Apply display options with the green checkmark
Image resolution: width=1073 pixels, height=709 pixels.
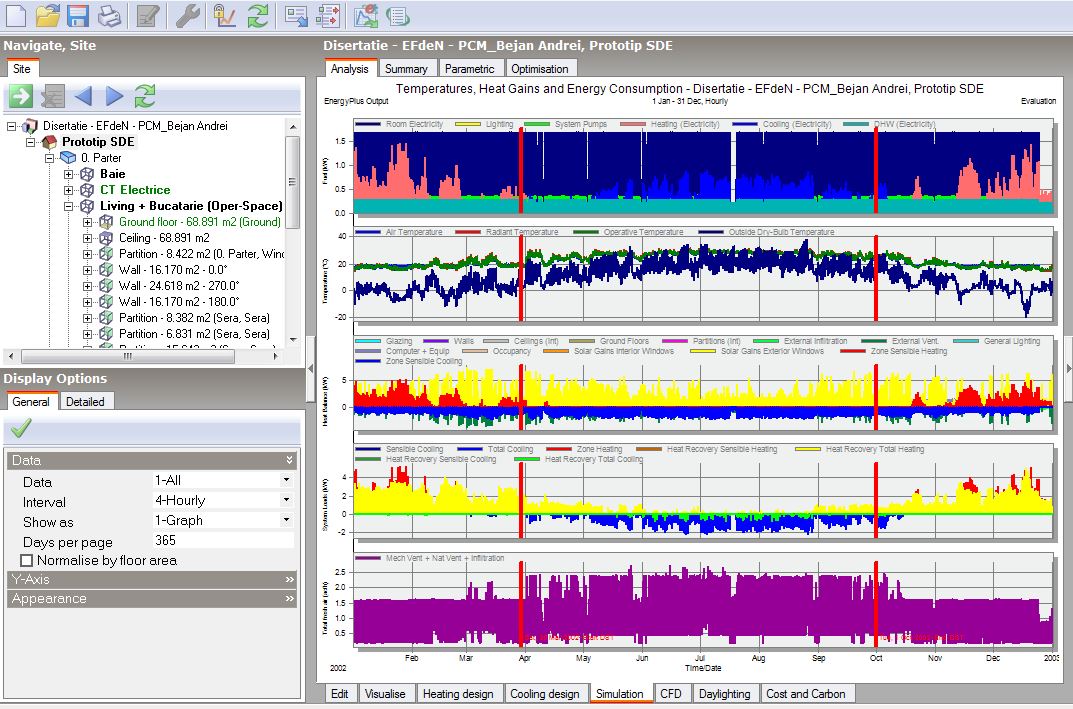pyautogui.click(x=21, y=428)
